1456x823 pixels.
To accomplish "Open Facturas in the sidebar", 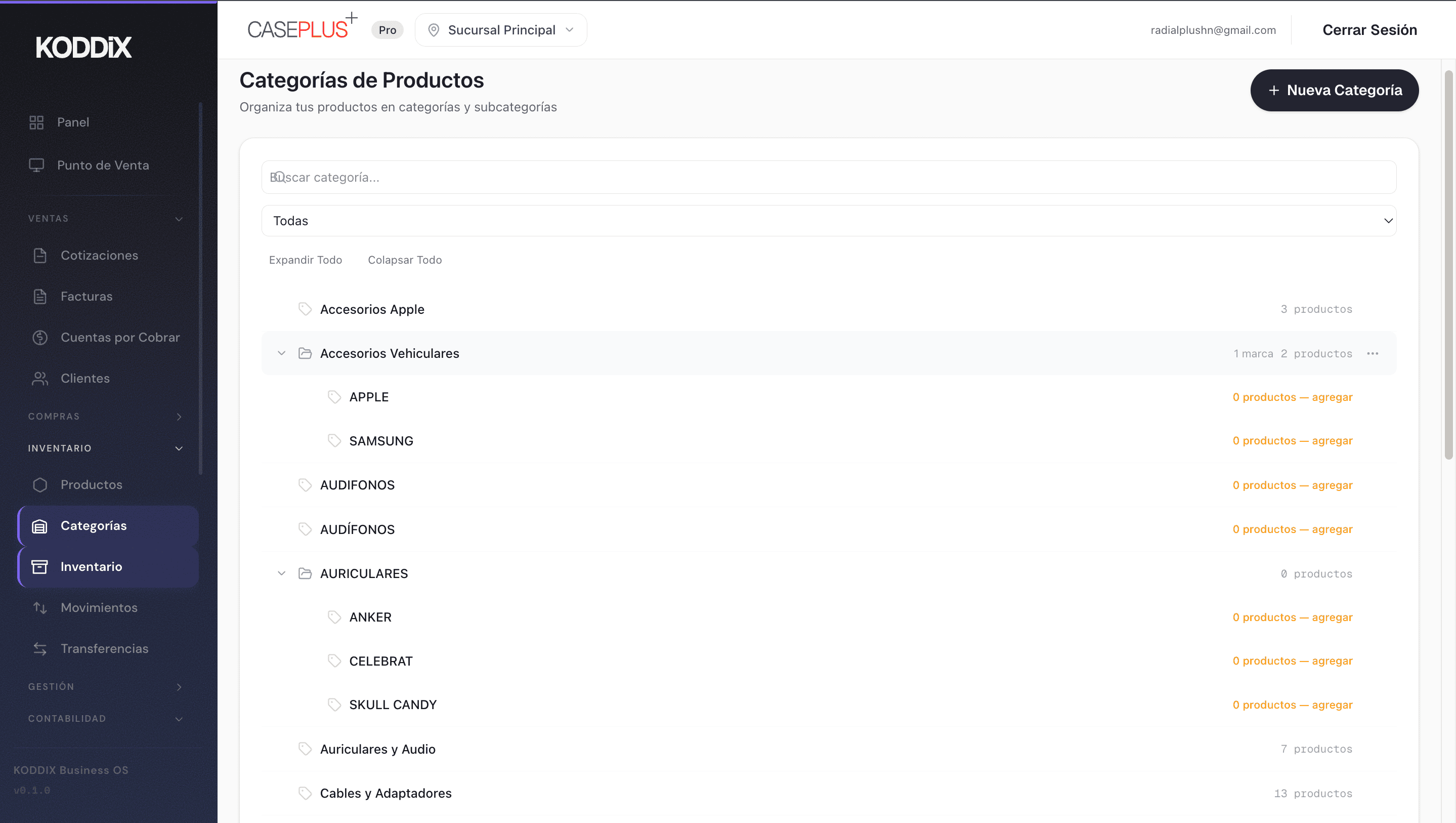I will [87, 297].
